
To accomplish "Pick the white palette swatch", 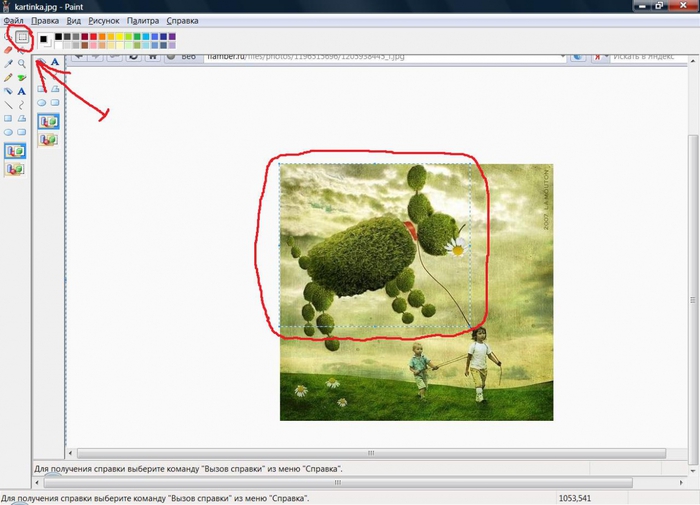I will (x=58, y=46).
